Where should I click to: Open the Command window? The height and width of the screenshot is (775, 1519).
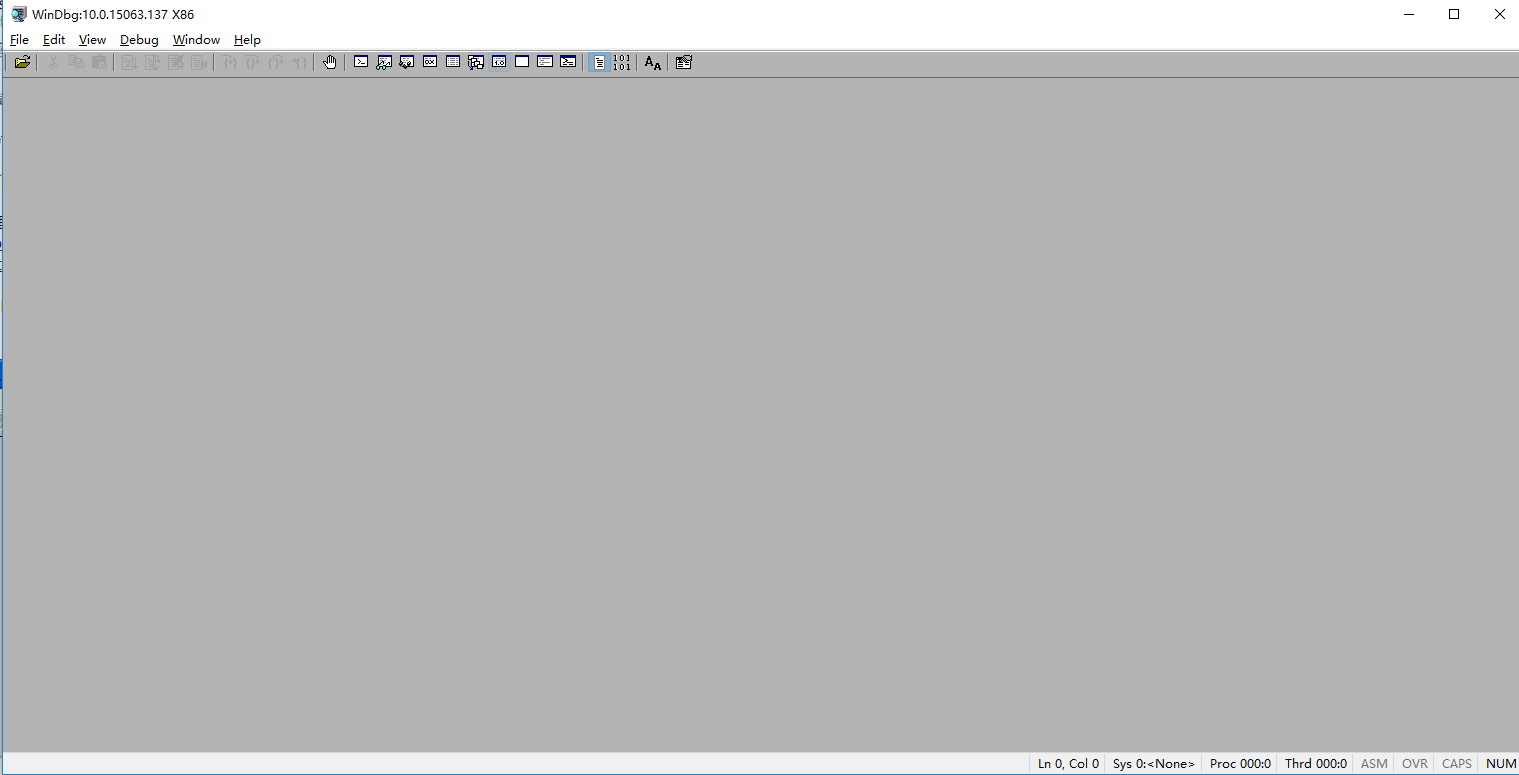coord(361,62)
